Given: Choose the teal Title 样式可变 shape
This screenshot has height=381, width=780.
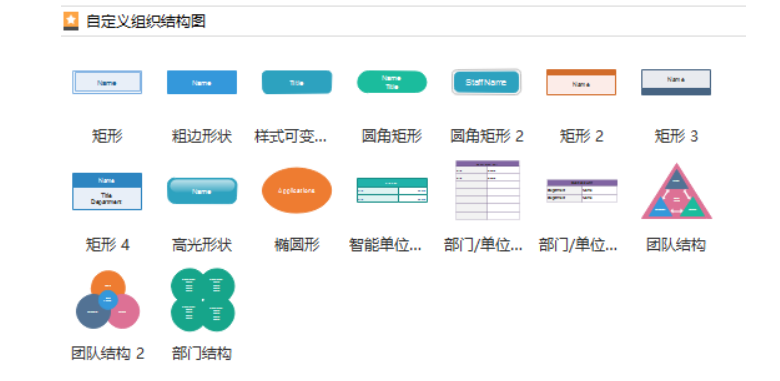Looking at the screenshot, I should click(x=296, y=82).
